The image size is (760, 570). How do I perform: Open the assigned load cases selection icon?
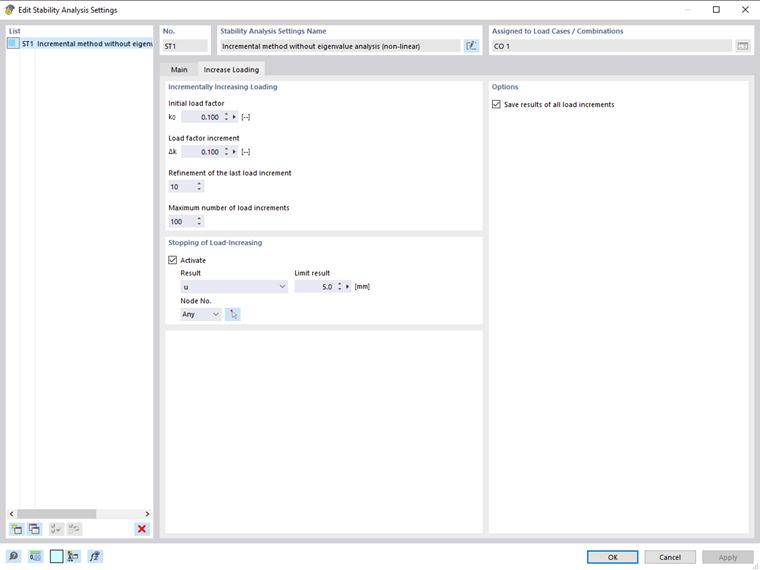point(743,46)
